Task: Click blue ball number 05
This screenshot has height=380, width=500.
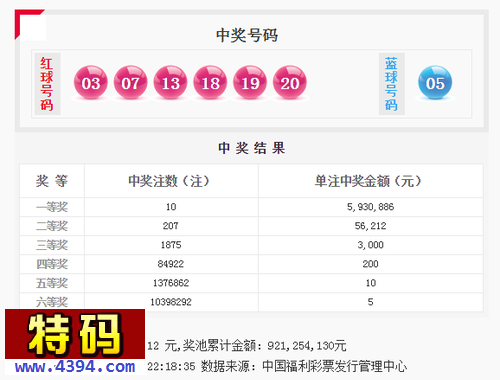Action: (x=435, y=82)
